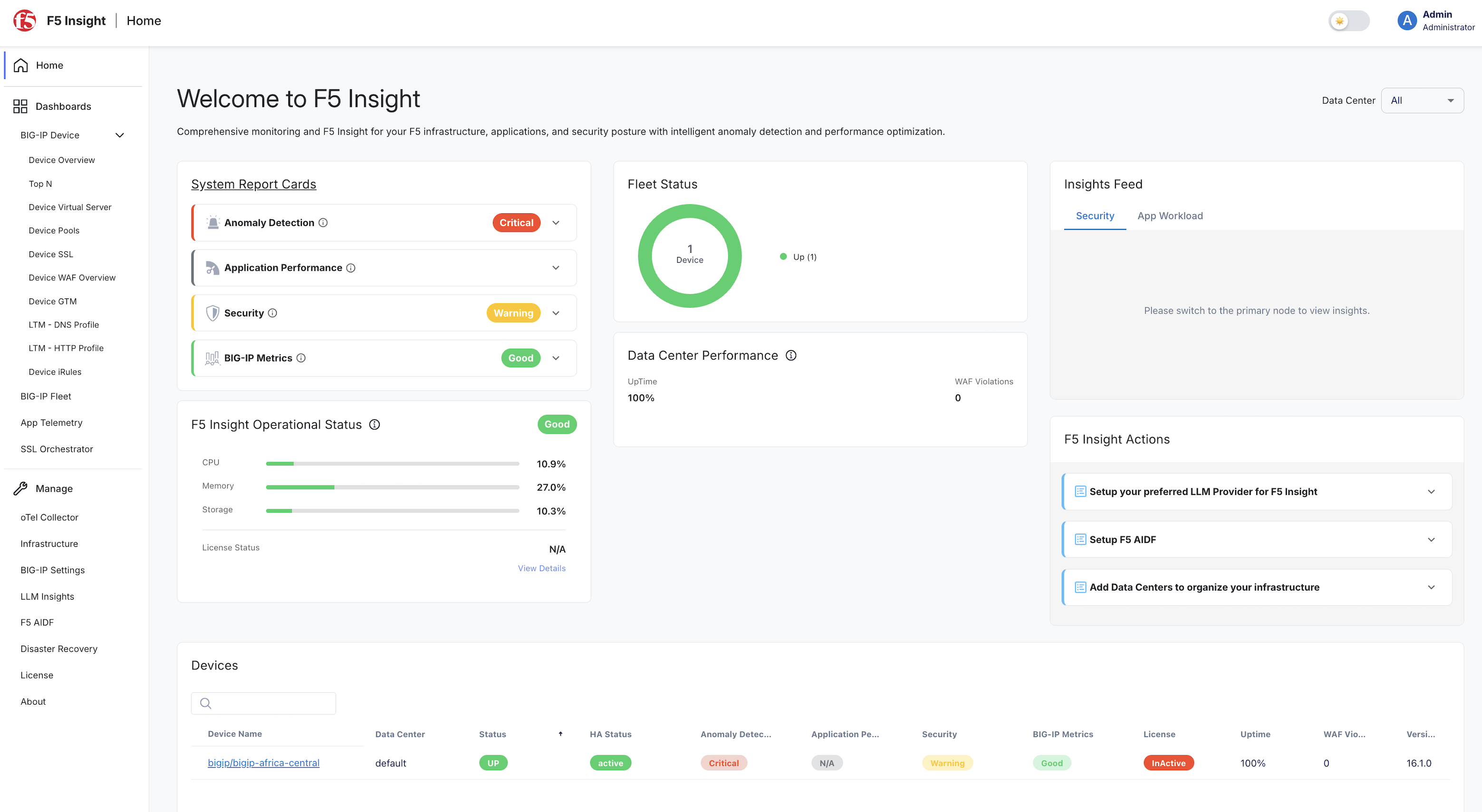The height and width of the screenshot is (812, 1482).
Task: Expand Setup F5 AIDF action chevron
Action: (1431, 539)
